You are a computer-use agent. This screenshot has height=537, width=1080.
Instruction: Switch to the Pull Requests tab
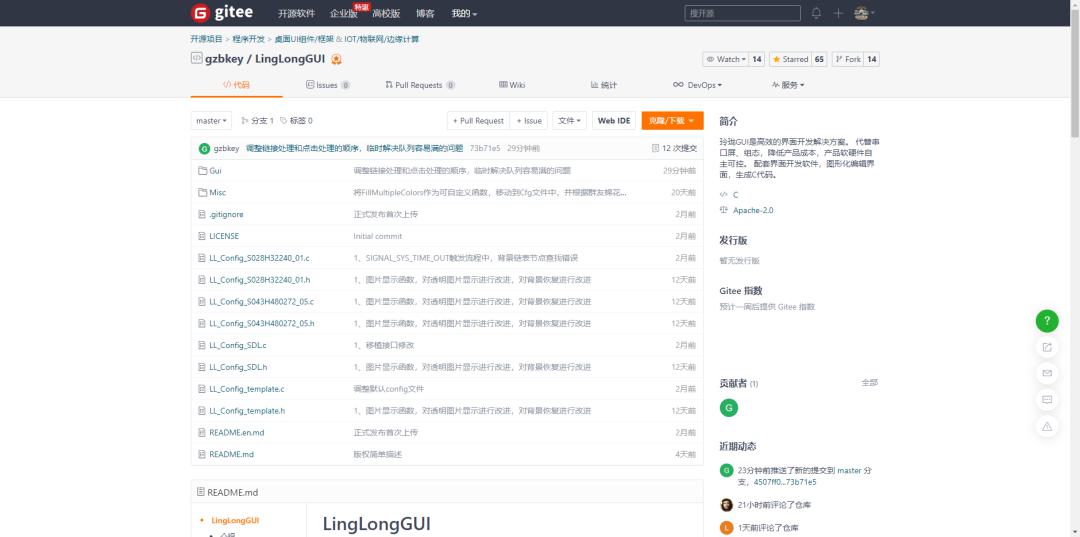coord(420,85)
